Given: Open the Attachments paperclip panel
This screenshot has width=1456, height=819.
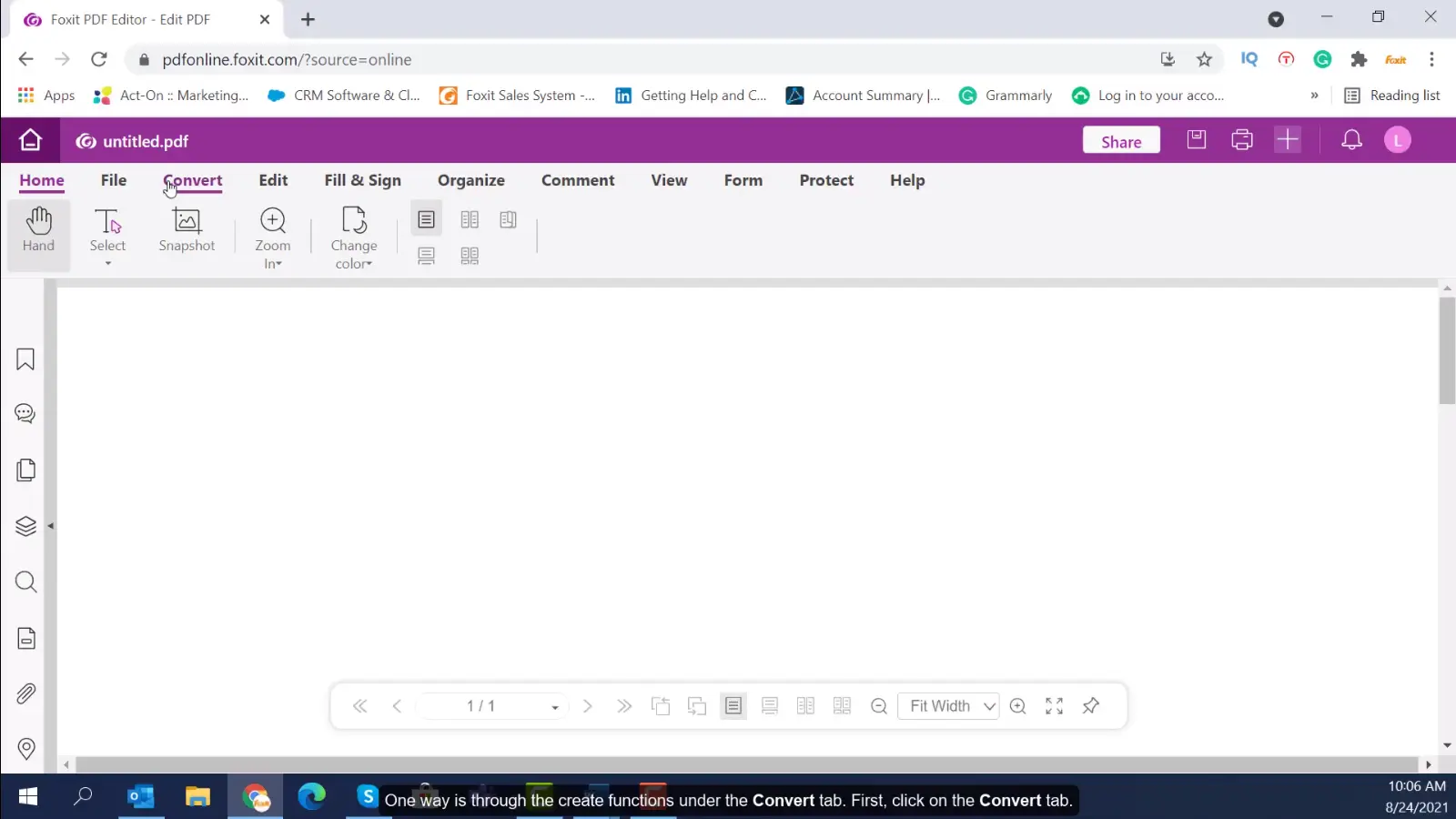Looking at the screenshot, I should tap(25, 693).
